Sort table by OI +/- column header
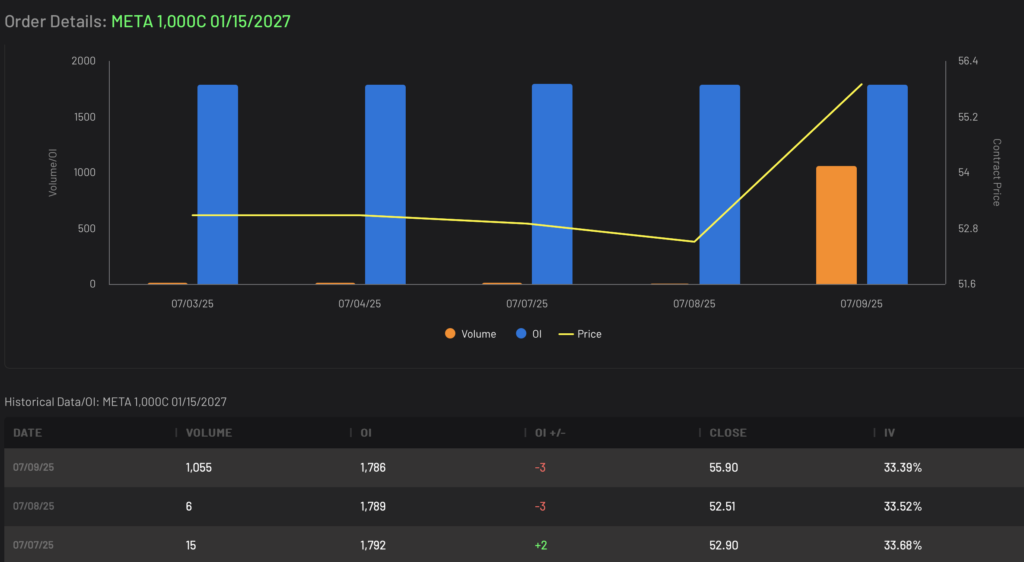This screenshot has width=1024, height=562. [x=551, y=433]
